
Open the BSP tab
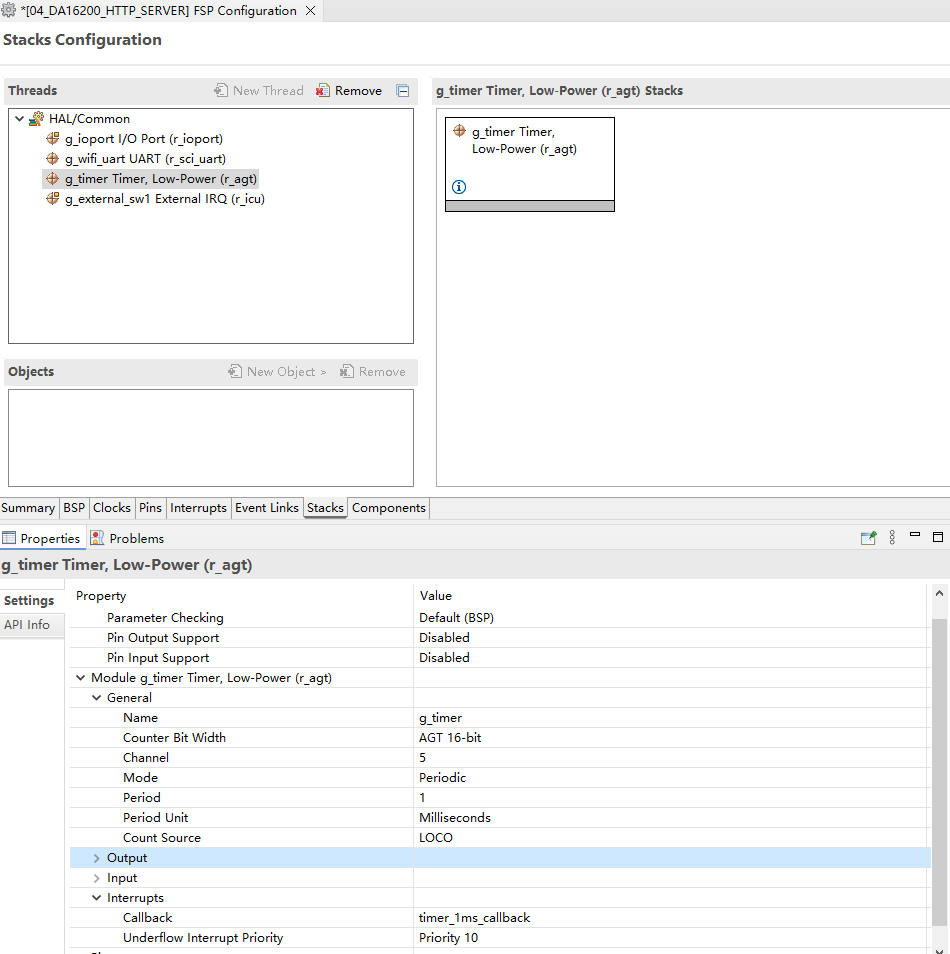pyautogui.click(x=74, y=508)
